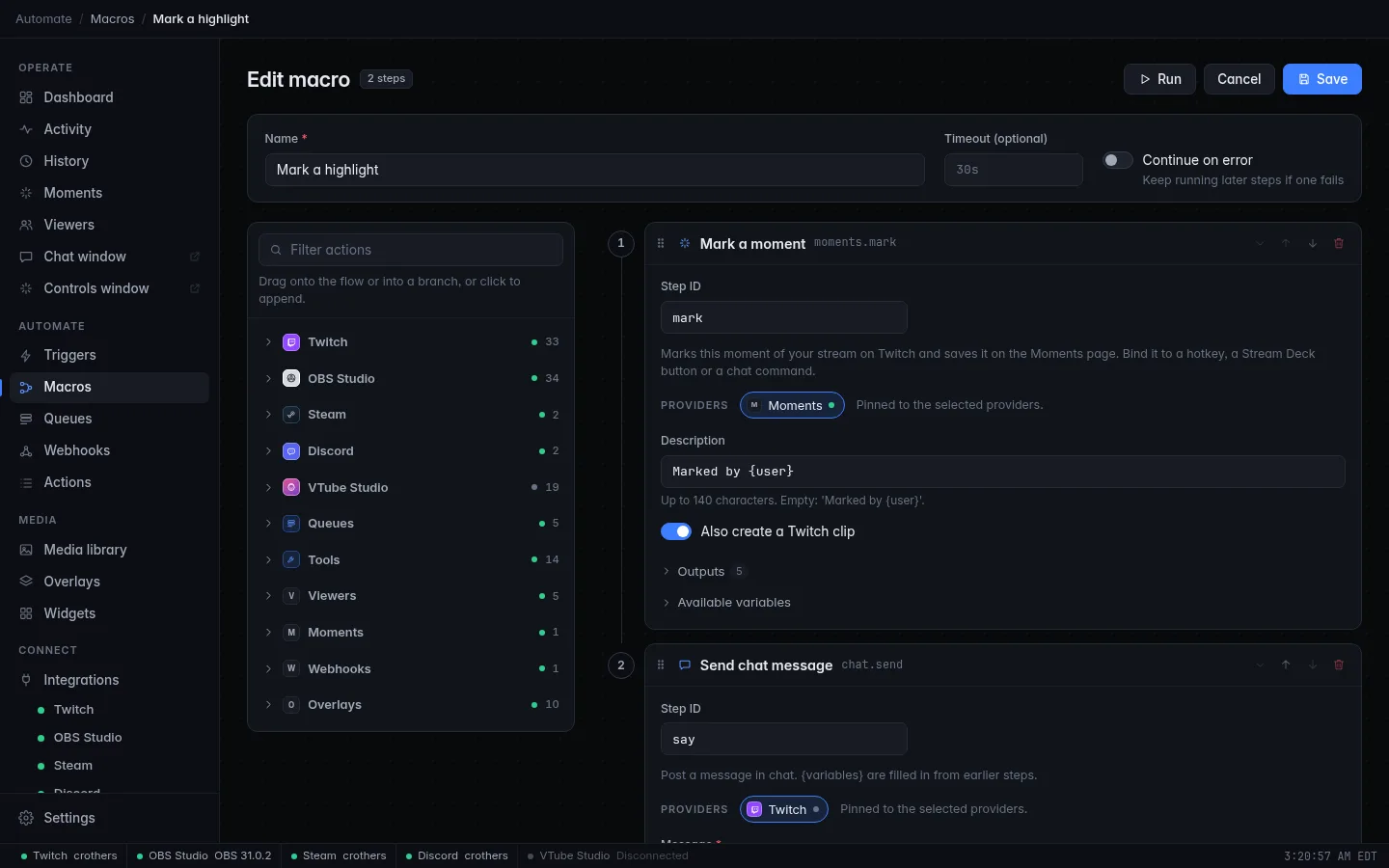
Task: Click the Cancel button
Action: (1239, 79)
